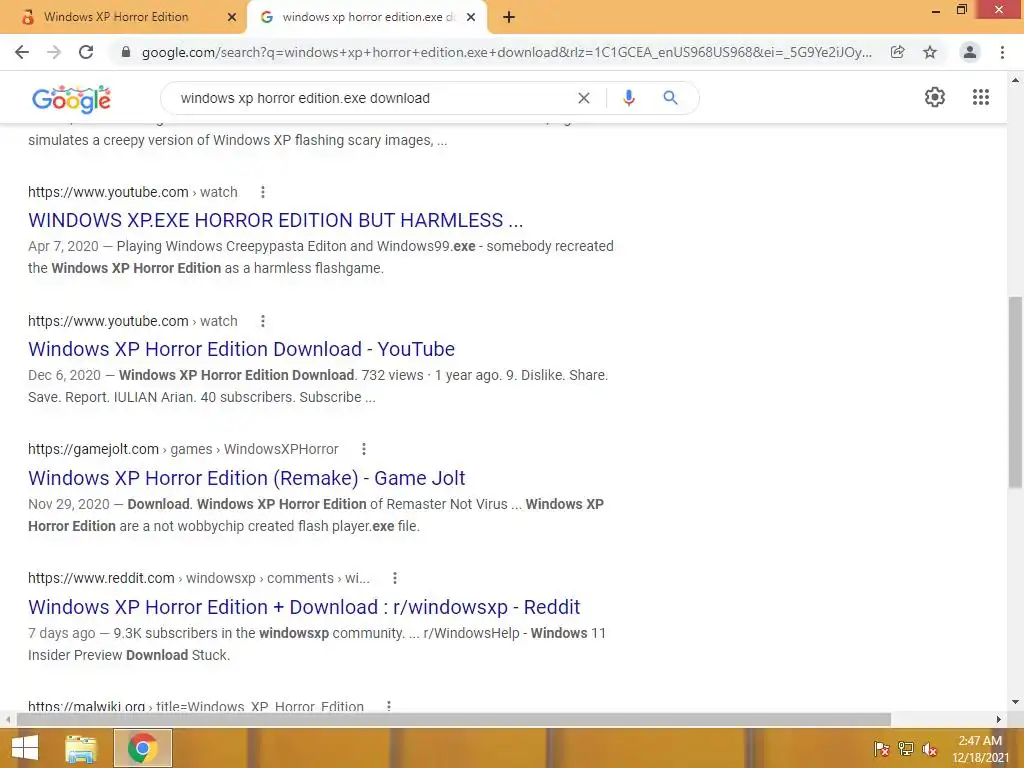This screenshot has width=1024, height=768.
Task: Open Action Center flag in tray
Action: [x=882, y=749]
